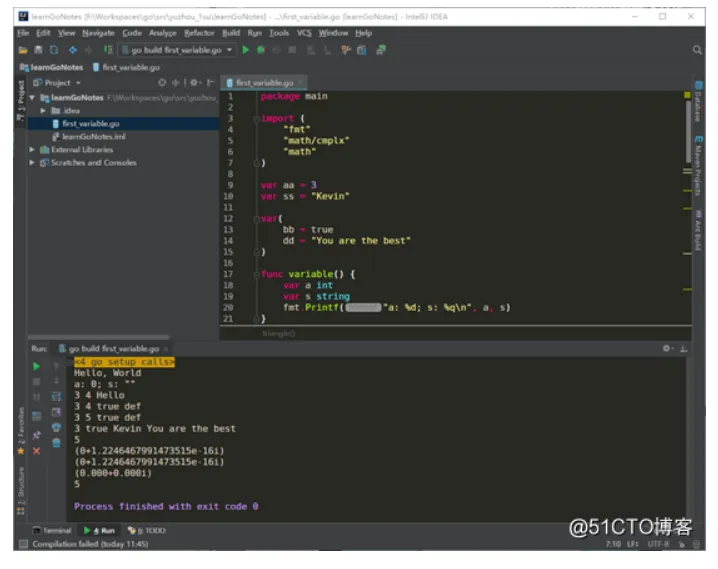Open the 6: TODO tool window
718x569 pixels.
147,531
